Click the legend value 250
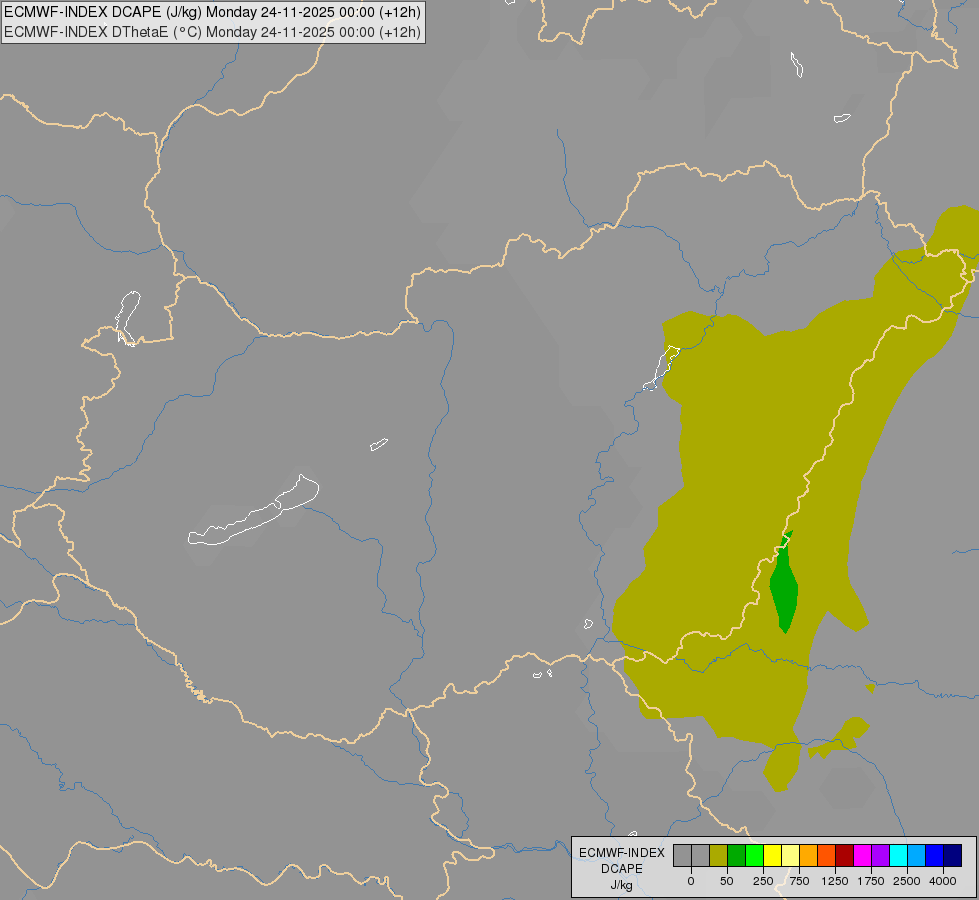Image resolution: width=979 pixels, height=900 pixels. click(763, 881)
